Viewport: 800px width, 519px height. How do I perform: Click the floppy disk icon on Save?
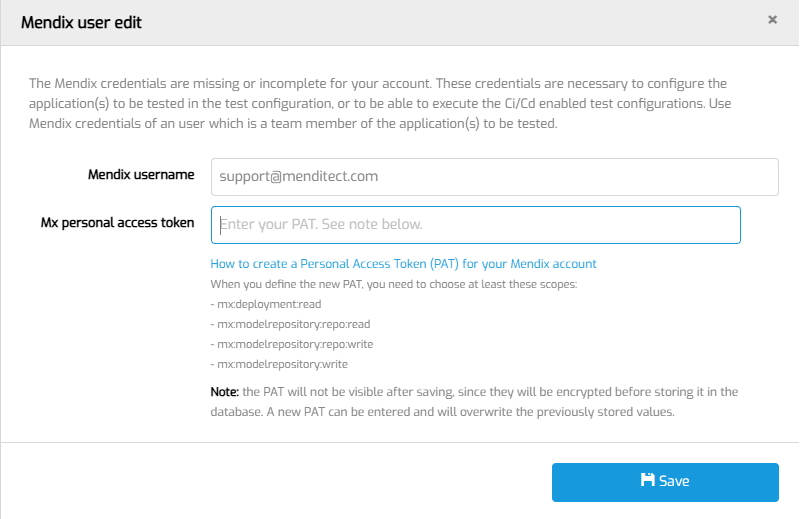click(x=647, y=481)
